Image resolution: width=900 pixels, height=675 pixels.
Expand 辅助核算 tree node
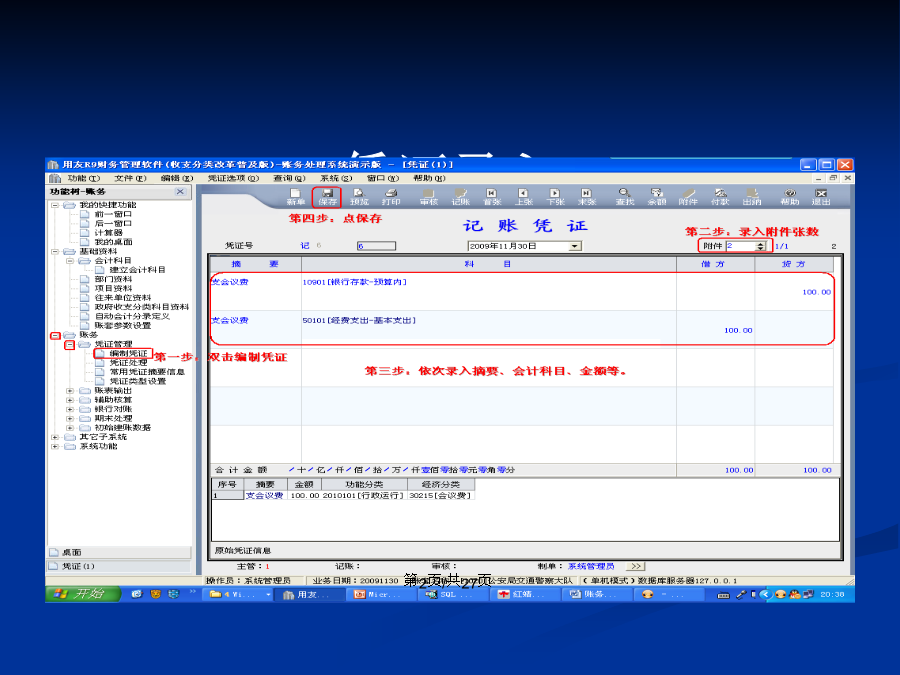(70, 400)
